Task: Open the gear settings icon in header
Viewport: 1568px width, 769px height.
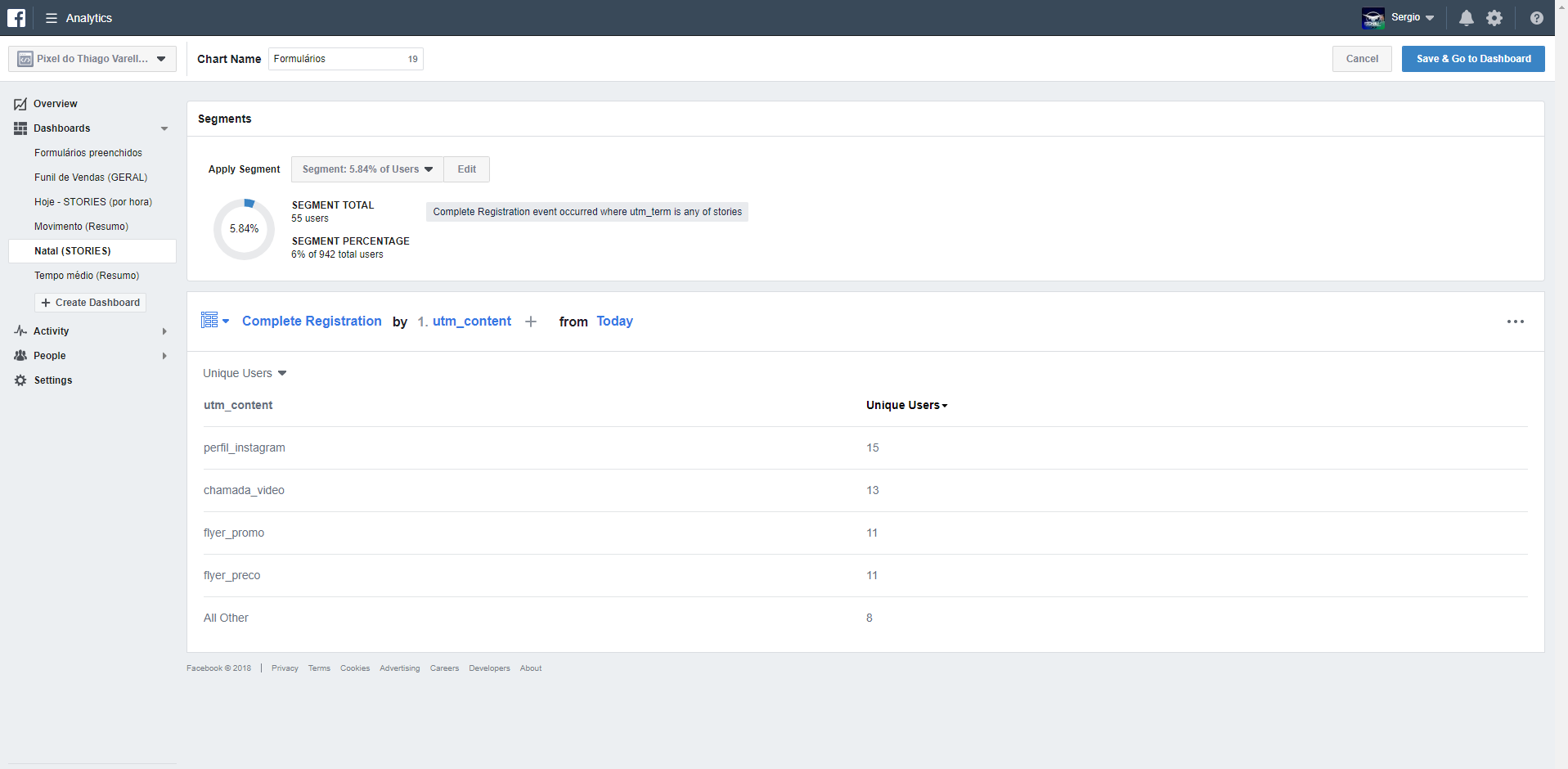Action: tap(1494, 18)
